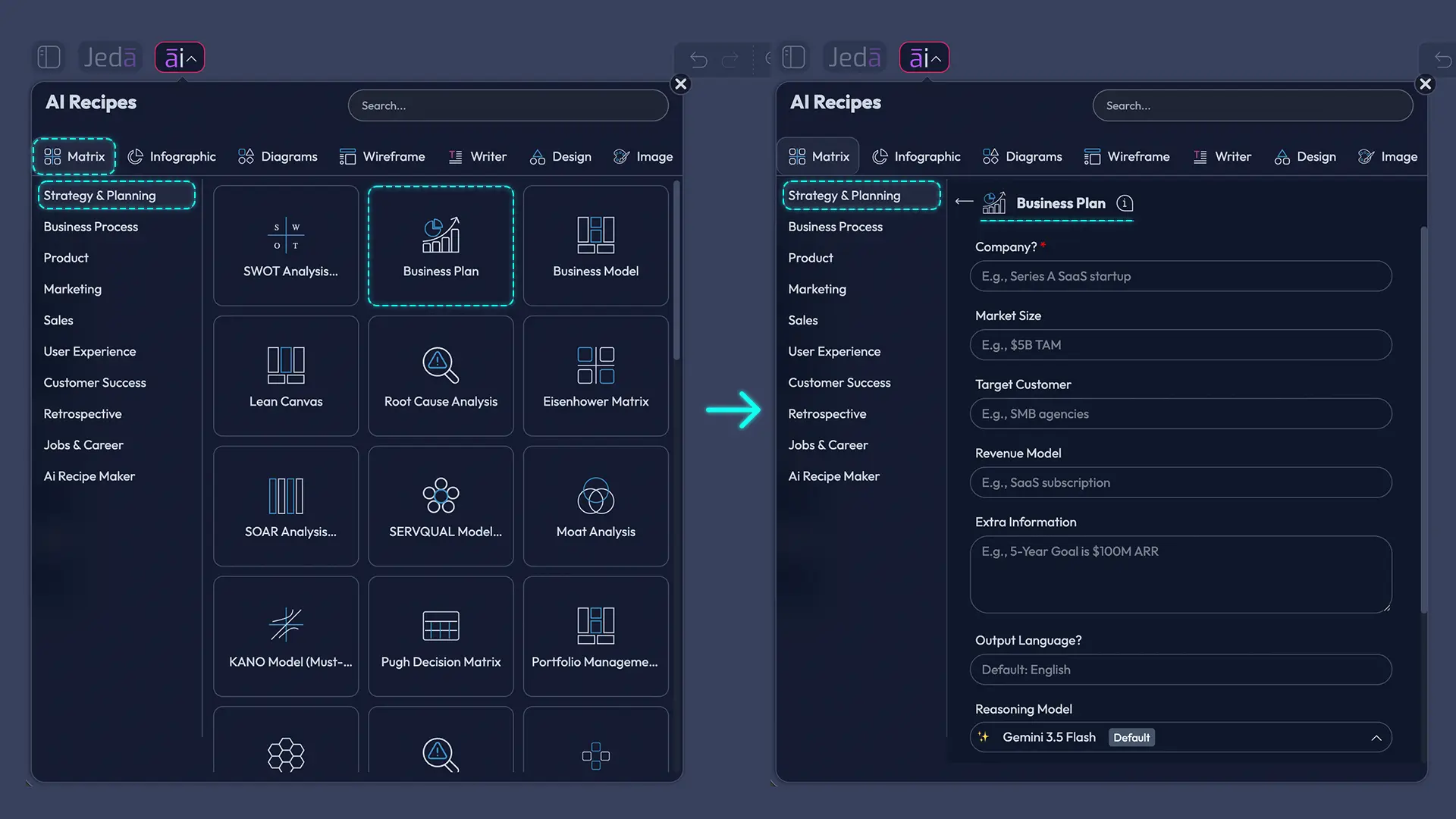Go back using the arrow beside Business Plan
Image resolution: width=1456 pixels, height=819 pixels.
(964, 202)
